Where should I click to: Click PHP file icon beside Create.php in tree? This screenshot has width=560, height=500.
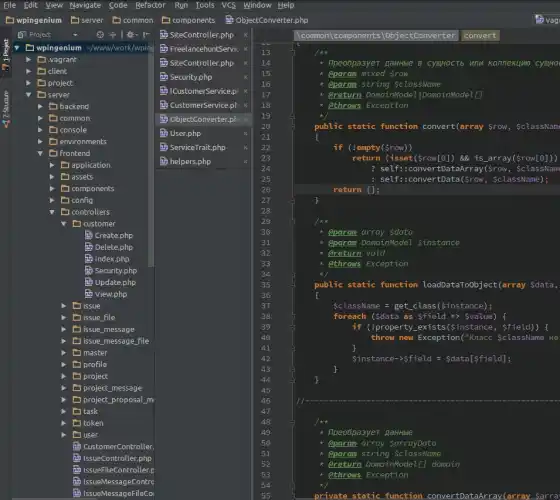coord(89,235)
